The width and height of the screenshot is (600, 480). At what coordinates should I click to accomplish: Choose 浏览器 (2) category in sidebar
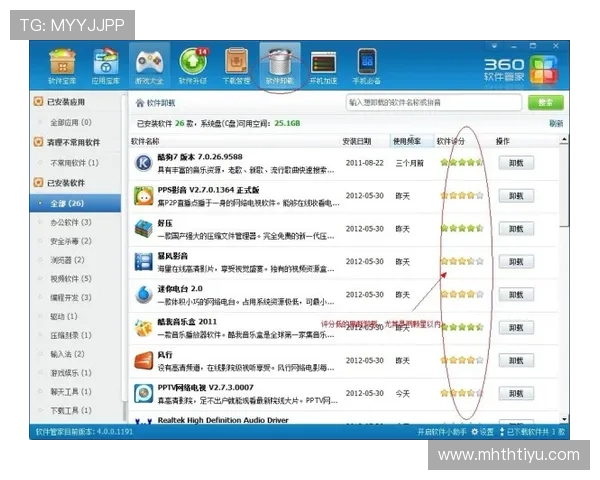(67, 260)
